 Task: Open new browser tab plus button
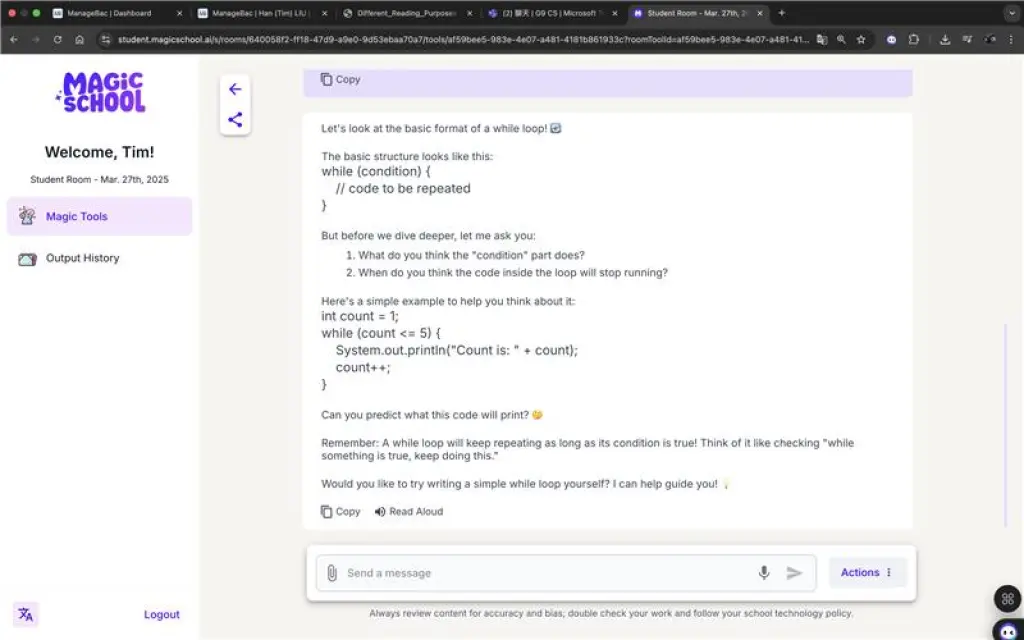click(781, 13)
